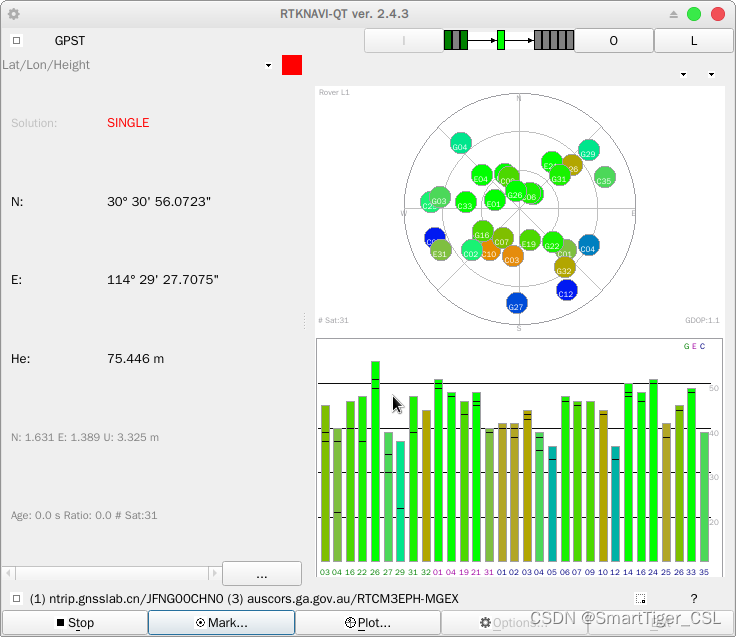736x637 pixels.
Task: Select satellite E31 in the skyplot
Action: (441, 250)
